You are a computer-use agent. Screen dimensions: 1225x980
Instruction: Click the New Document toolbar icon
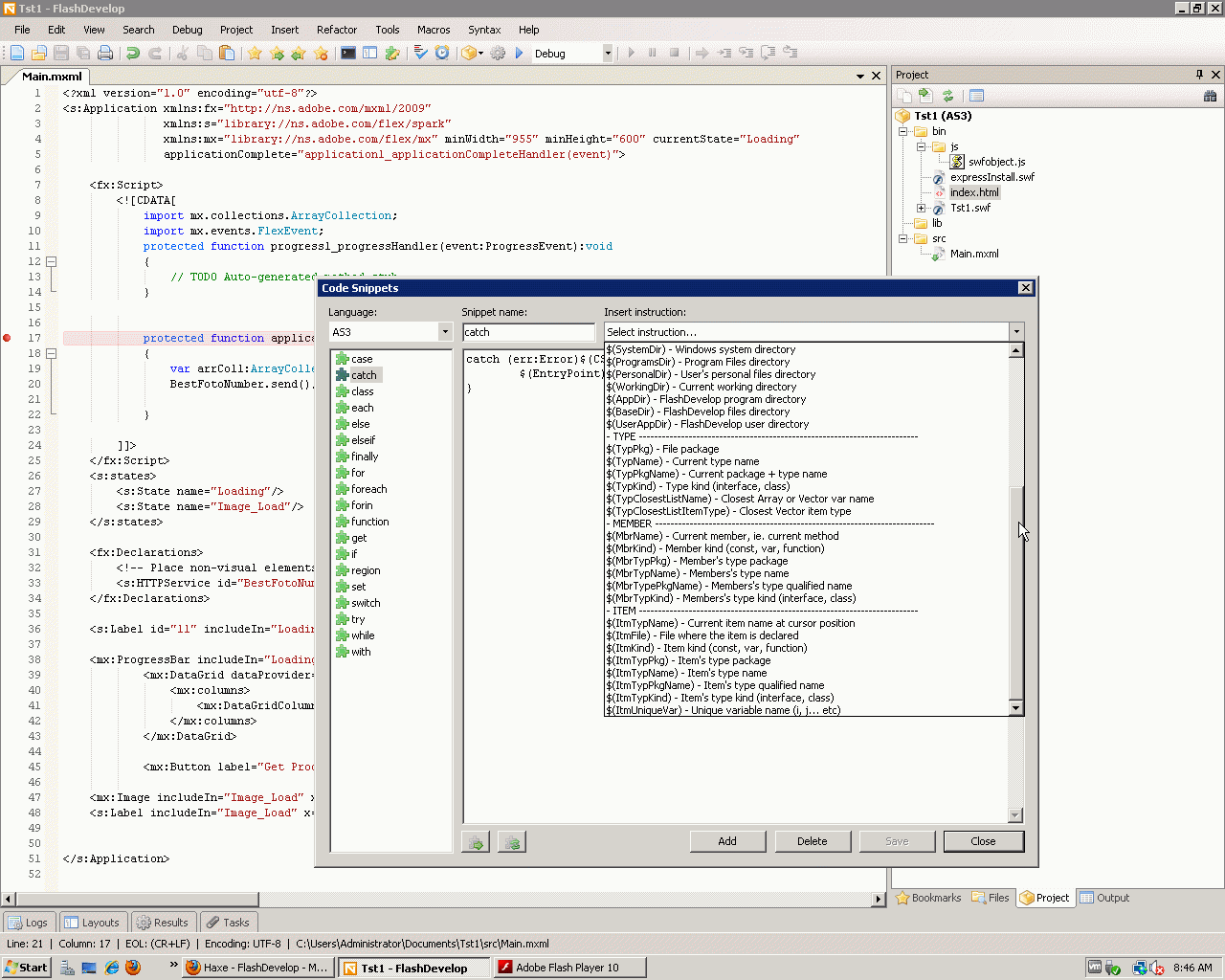pos(17,54)
